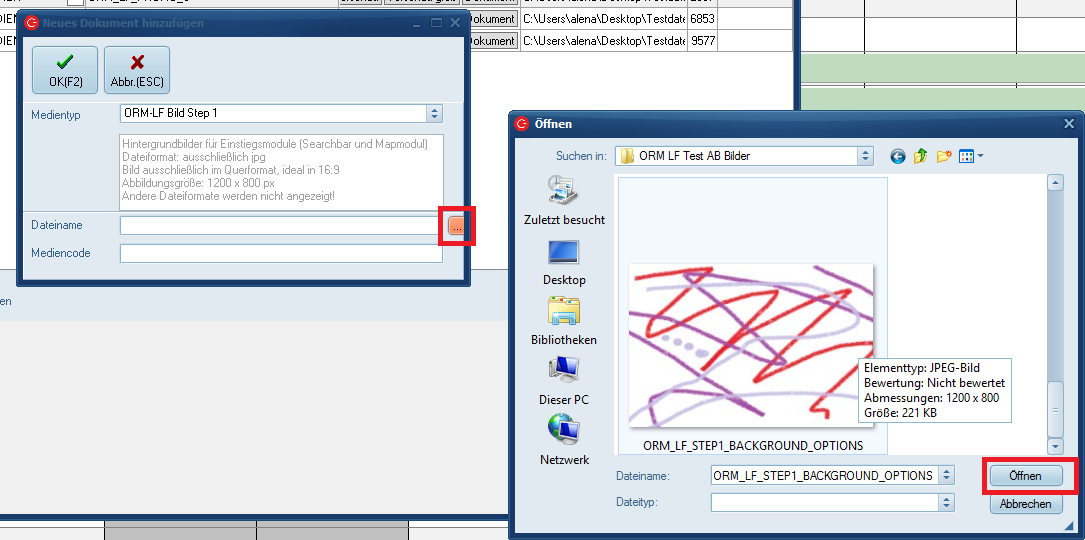The image size is (1085, 540).
Task: Open Bibliotheken in places sidebar
Action: [563, 321]
